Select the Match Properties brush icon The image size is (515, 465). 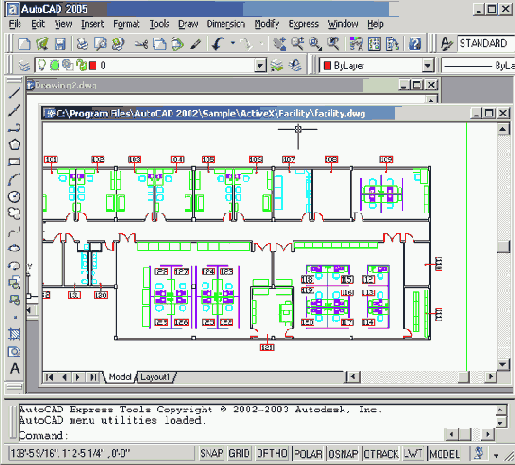tap(196, 44)
